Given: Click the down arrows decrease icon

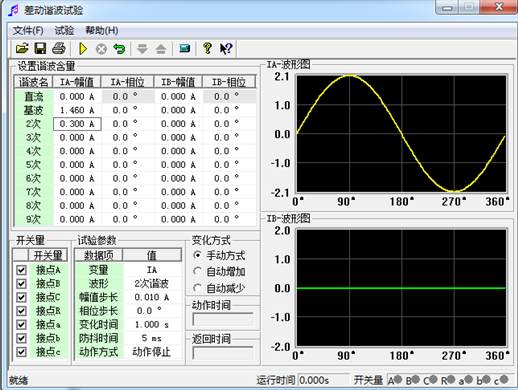Looking at the screenshot, I should click(143, 49).
